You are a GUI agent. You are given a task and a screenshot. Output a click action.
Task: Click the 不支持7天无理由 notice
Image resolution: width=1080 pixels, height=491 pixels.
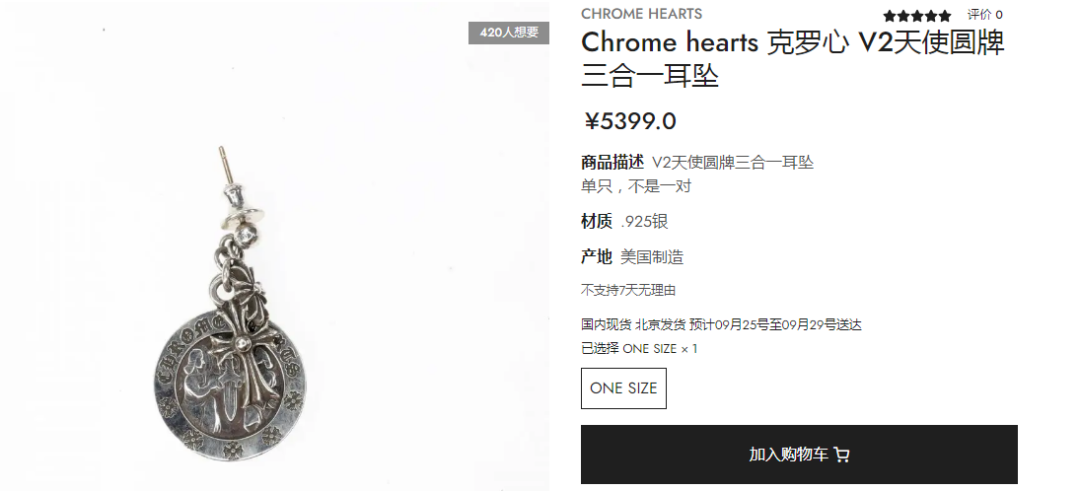628,291
